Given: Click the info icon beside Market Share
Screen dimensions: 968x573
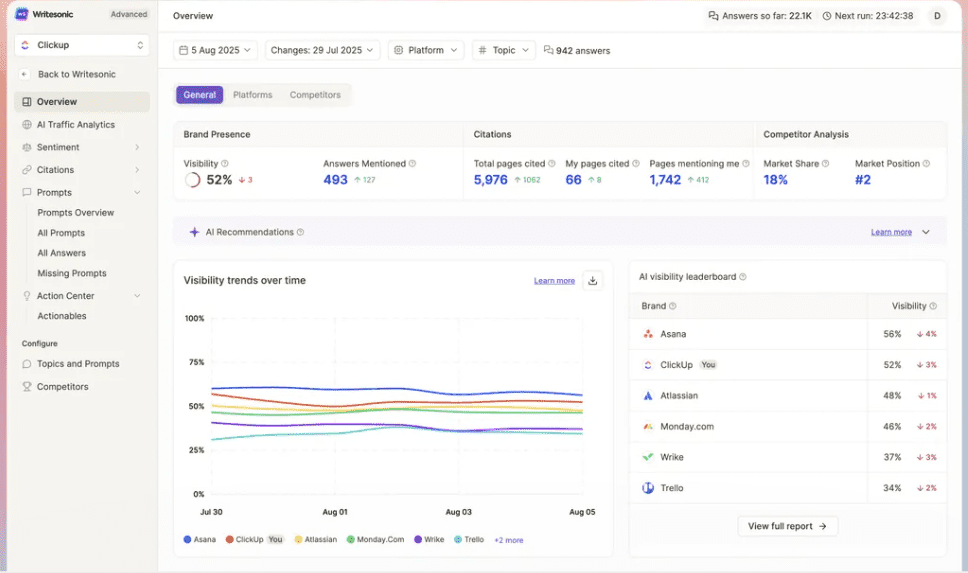Looking at the screenshot, I should (826, 164).
